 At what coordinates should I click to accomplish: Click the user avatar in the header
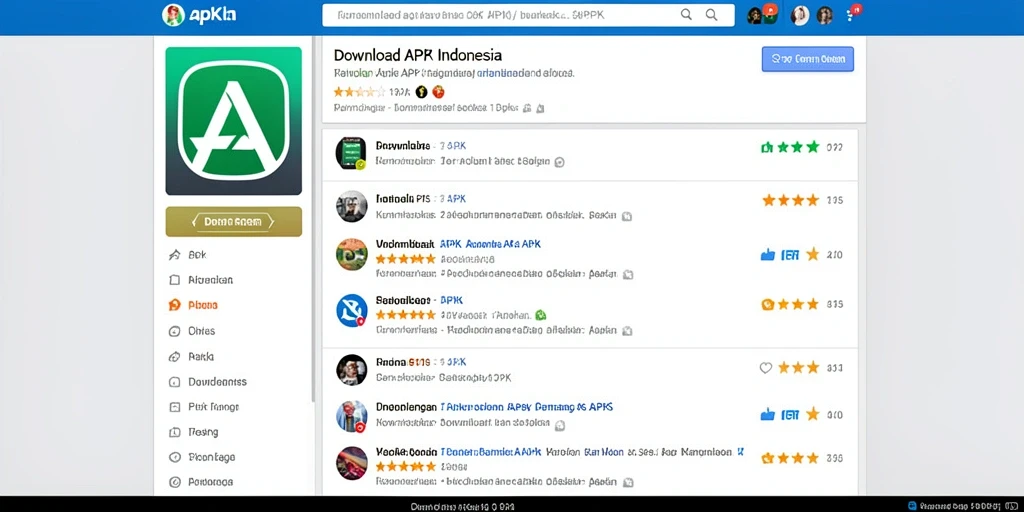[799, 15]
